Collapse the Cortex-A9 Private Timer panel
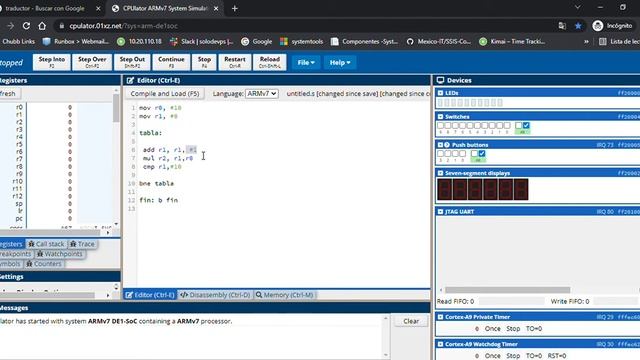This screenshot has height=360, width=640. 440,317
